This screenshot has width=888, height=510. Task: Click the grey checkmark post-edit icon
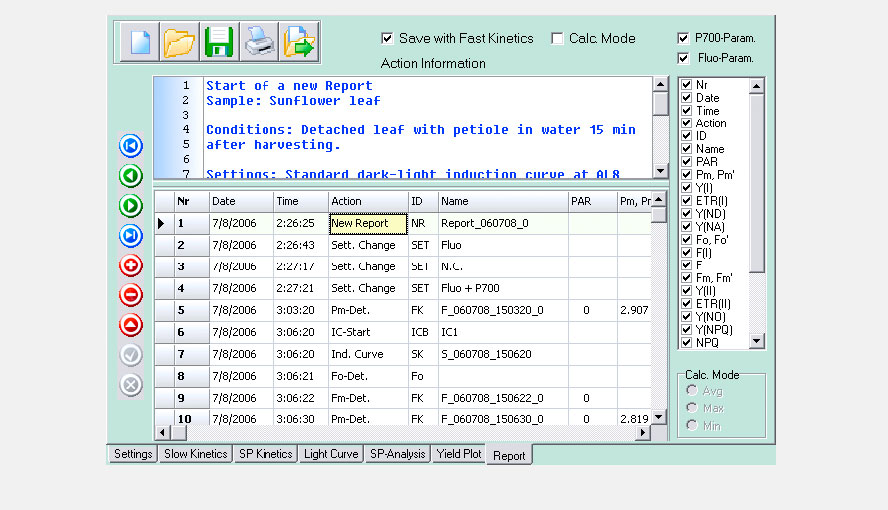pyautogui.click(x=130, y=355)
